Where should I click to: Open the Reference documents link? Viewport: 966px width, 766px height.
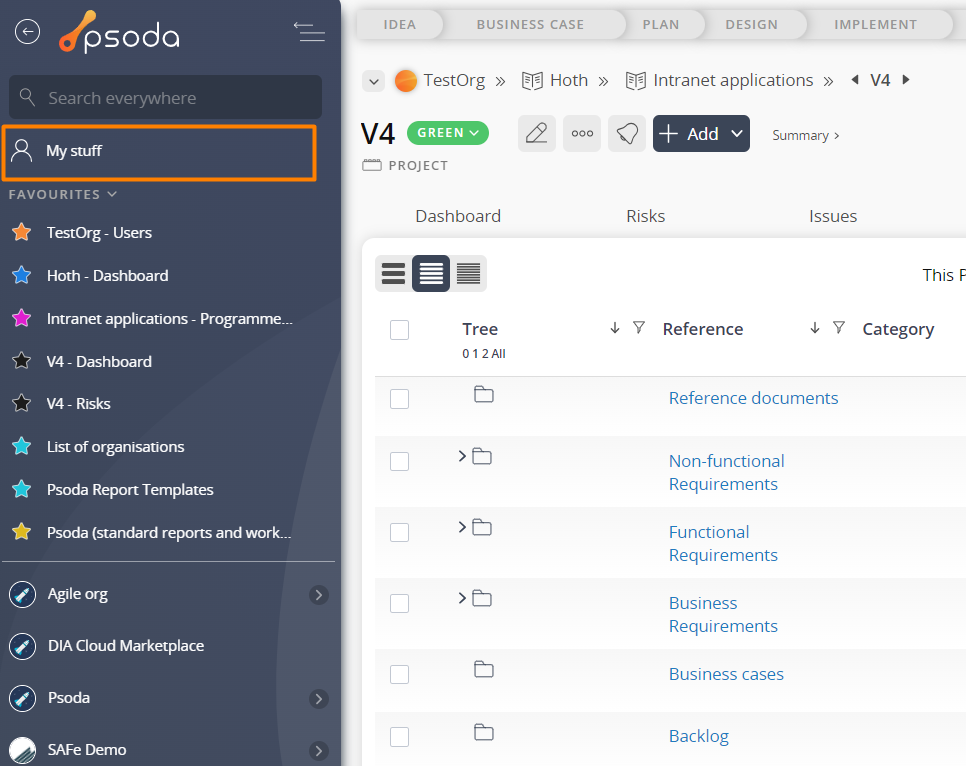(x=753, y=398)
